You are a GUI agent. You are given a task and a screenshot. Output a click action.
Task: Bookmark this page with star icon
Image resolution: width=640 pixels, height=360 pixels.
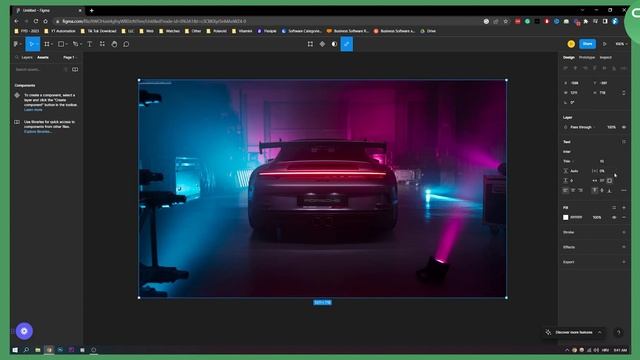pyautogui.click(x=506, y=21)
